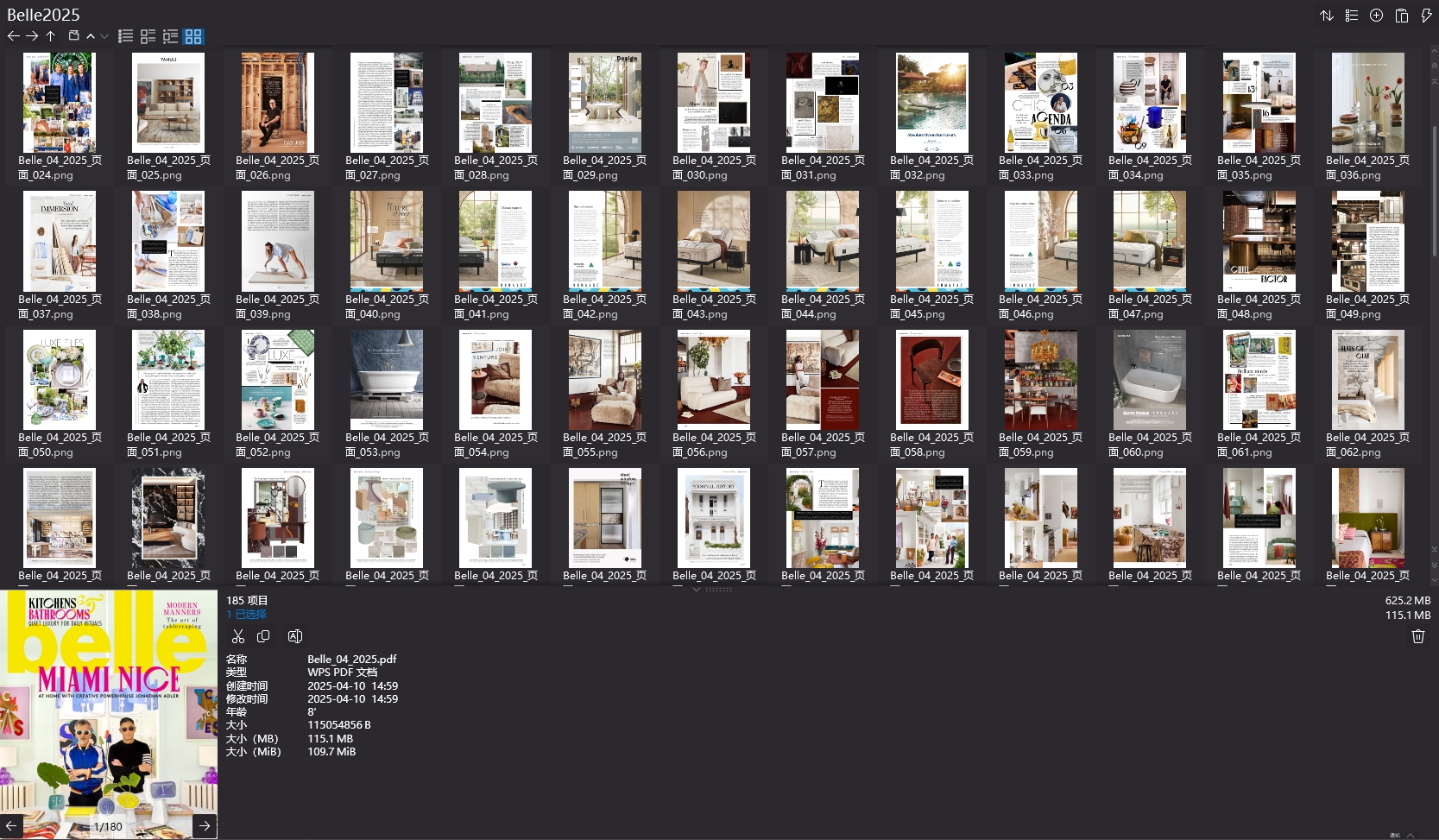
Task: Click the back navigation arrow
Action: pos(13,36)
